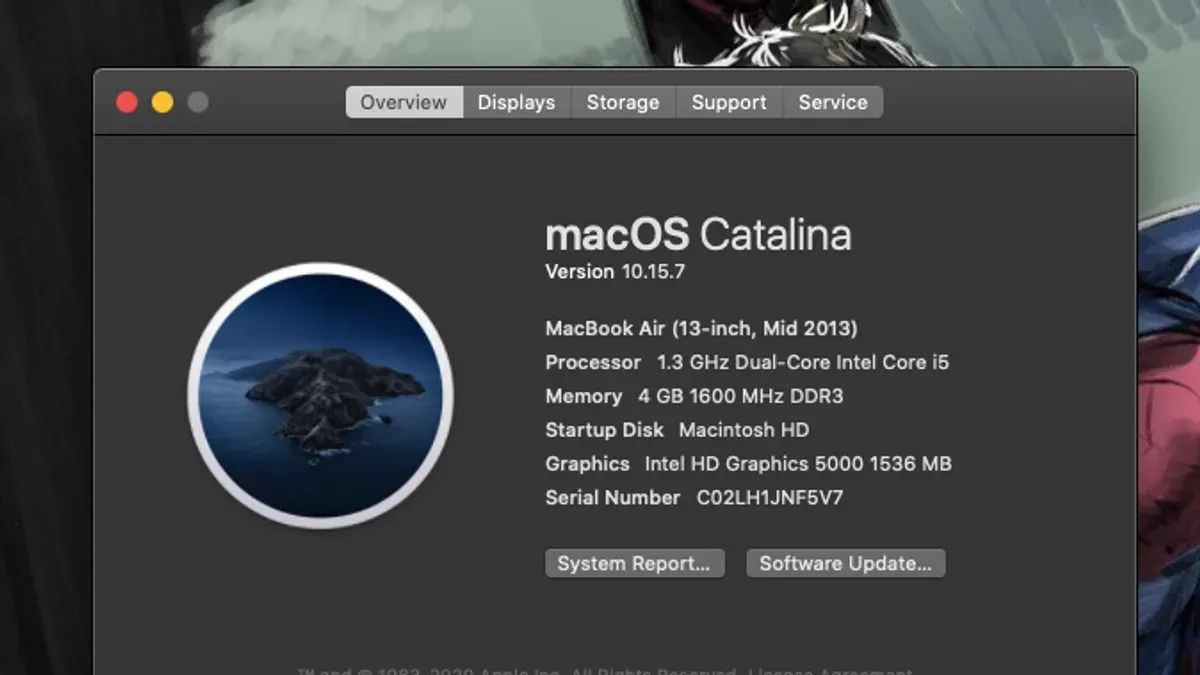The width and height of the screenshot is (1200, 675).
Task: Click the serial number C02LH1JNF5V7
Action: (x=770, y=497)
